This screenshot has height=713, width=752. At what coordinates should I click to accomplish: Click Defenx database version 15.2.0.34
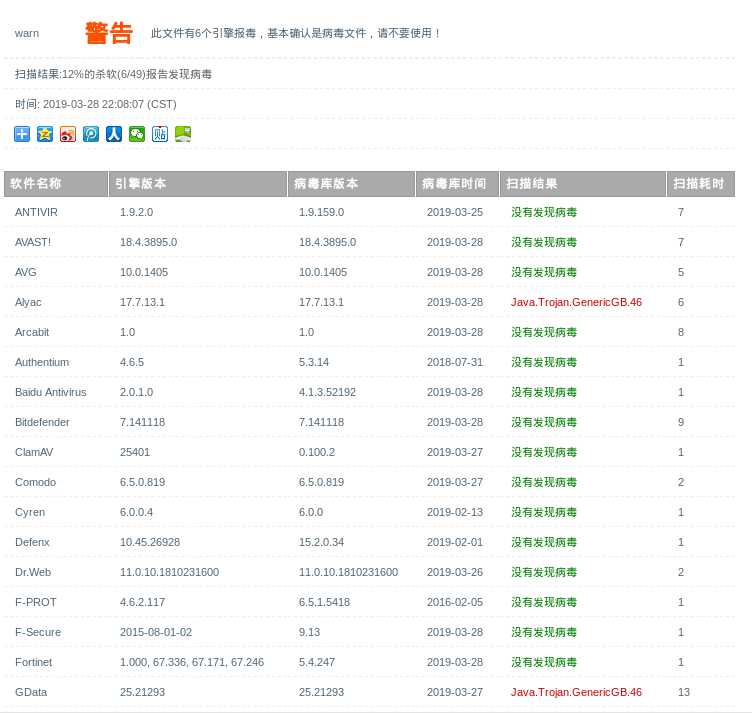pyautogui.click(x=321, y=542)
